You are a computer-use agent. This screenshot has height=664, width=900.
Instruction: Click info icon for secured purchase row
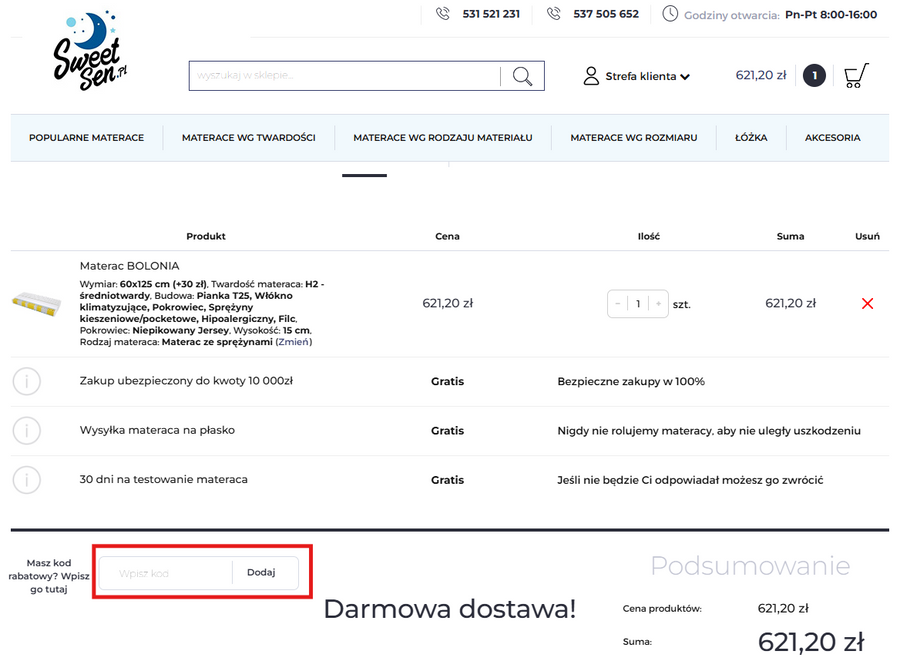[26, 382]
